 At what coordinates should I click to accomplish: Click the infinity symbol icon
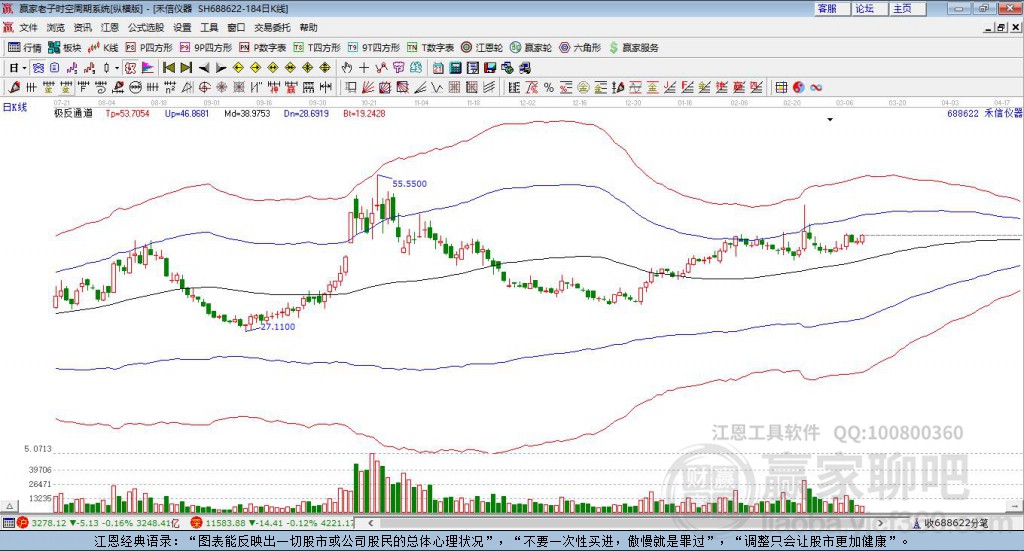tap(816, 87)
